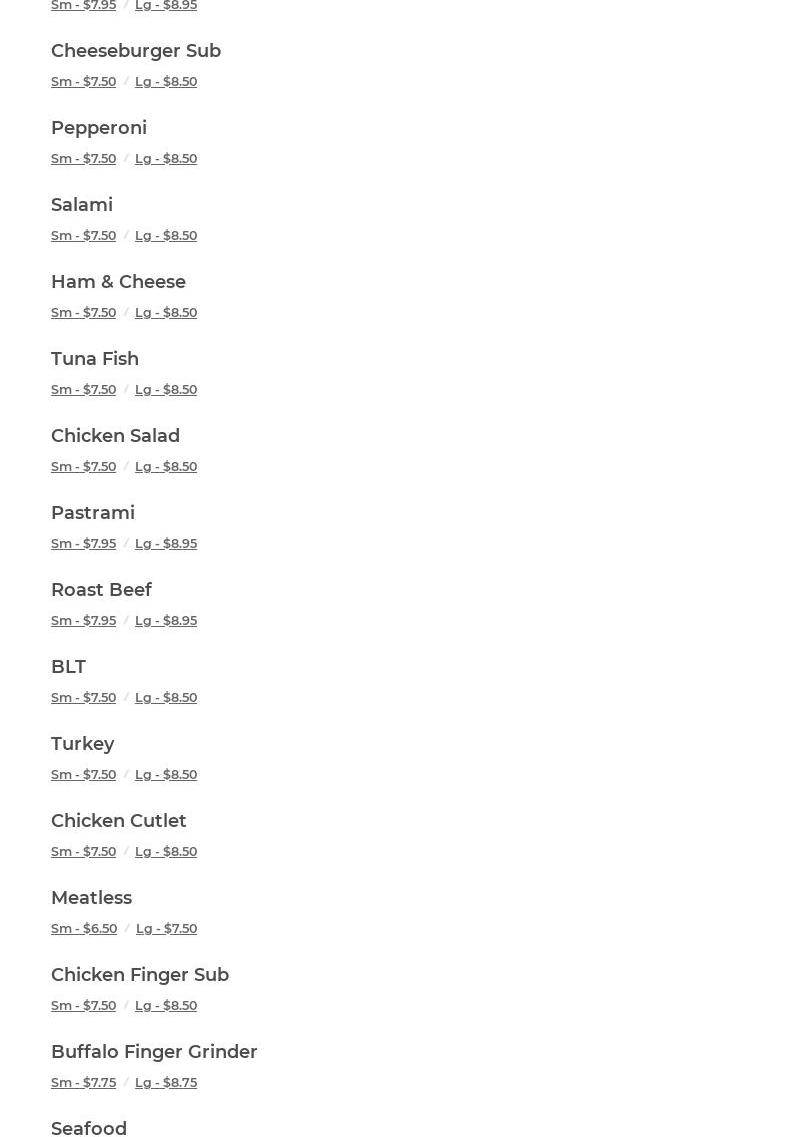This screenshot has width=785, height=1137.
Task: Choose the large Chicken Finger Sub price
Action: click(166, 1006)
